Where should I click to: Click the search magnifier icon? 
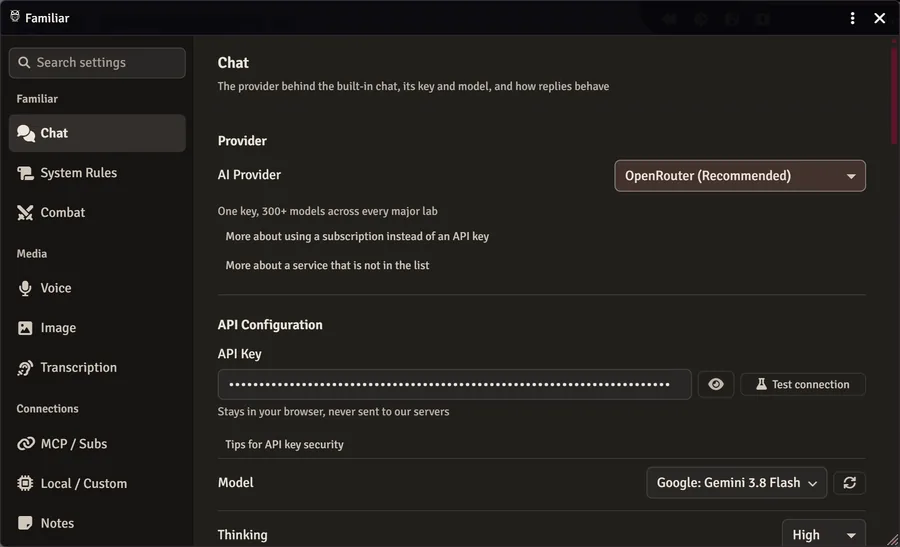click(24, 63)
